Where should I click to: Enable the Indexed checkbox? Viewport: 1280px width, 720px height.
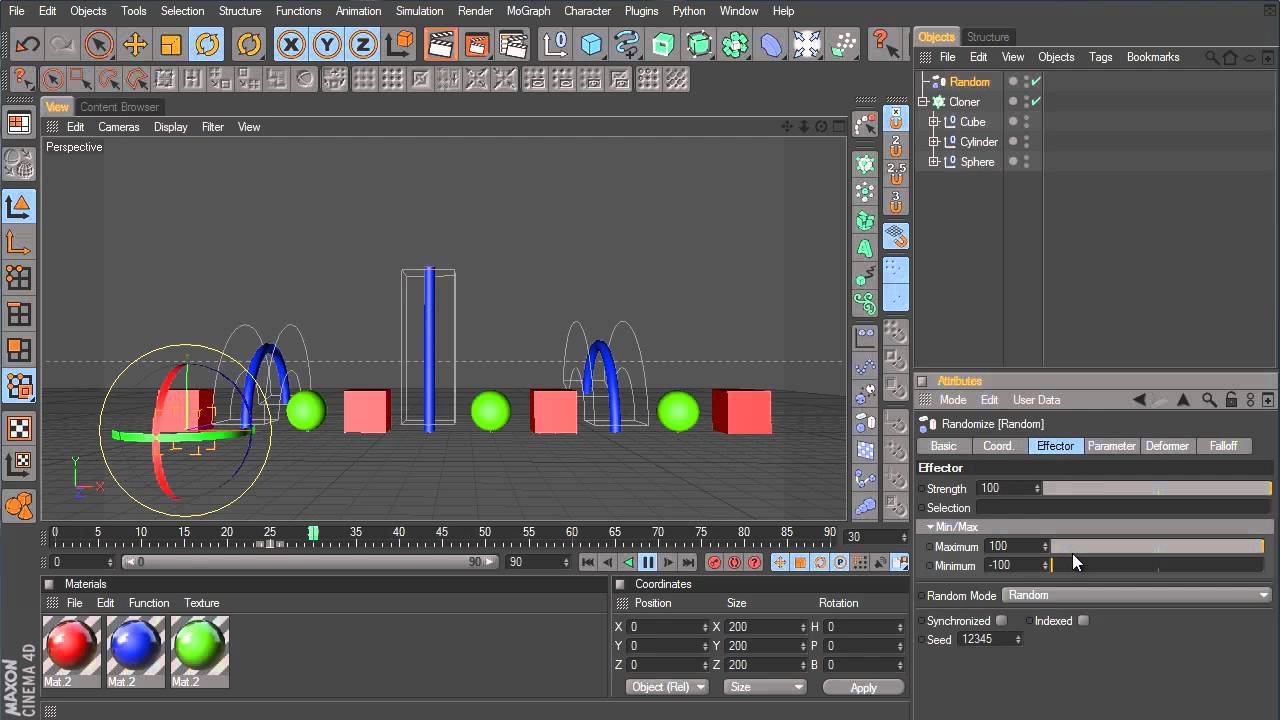click(1083, 621)
